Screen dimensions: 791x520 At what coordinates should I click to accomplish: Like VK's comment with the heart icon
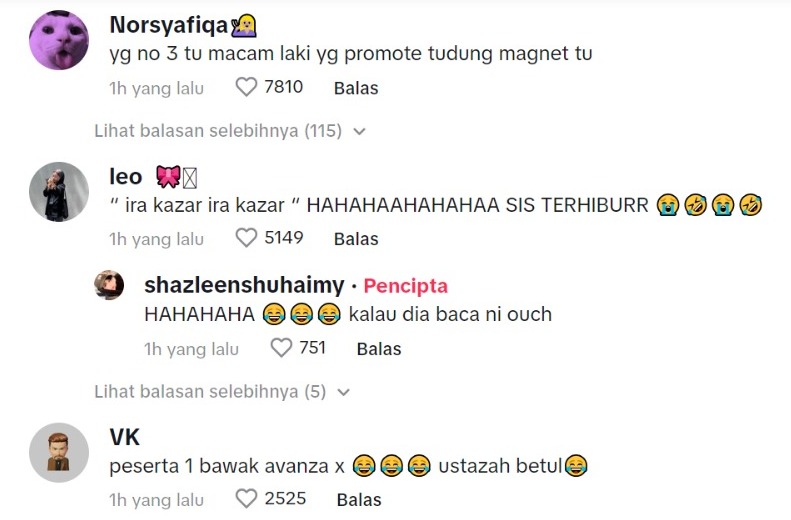[x=246, y=499]
